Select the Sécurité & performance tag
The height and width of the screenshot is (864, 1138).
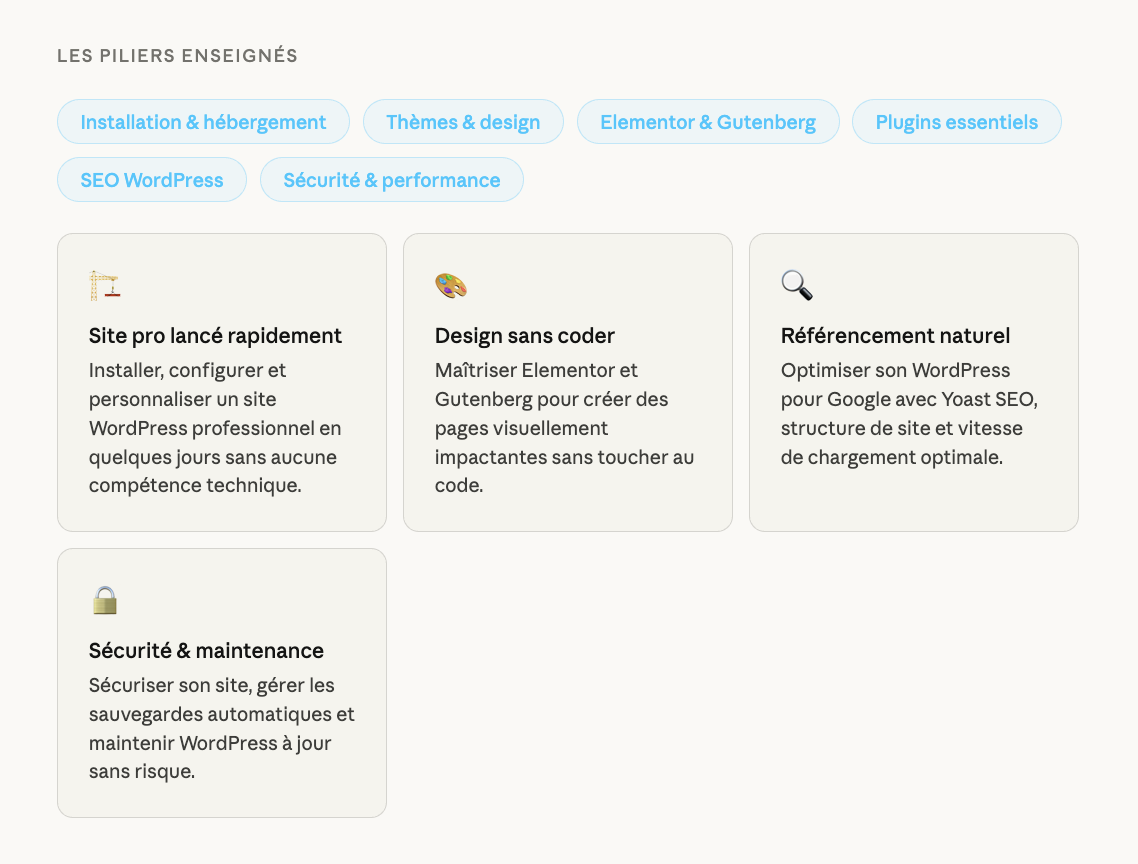[x=391, y=180]
